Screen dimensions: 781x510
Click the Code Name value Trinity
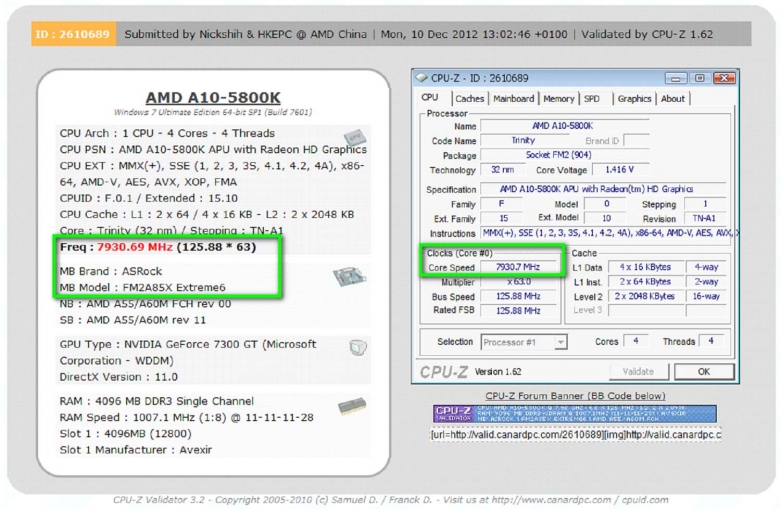pyautogui.click(x=522, y=140)
